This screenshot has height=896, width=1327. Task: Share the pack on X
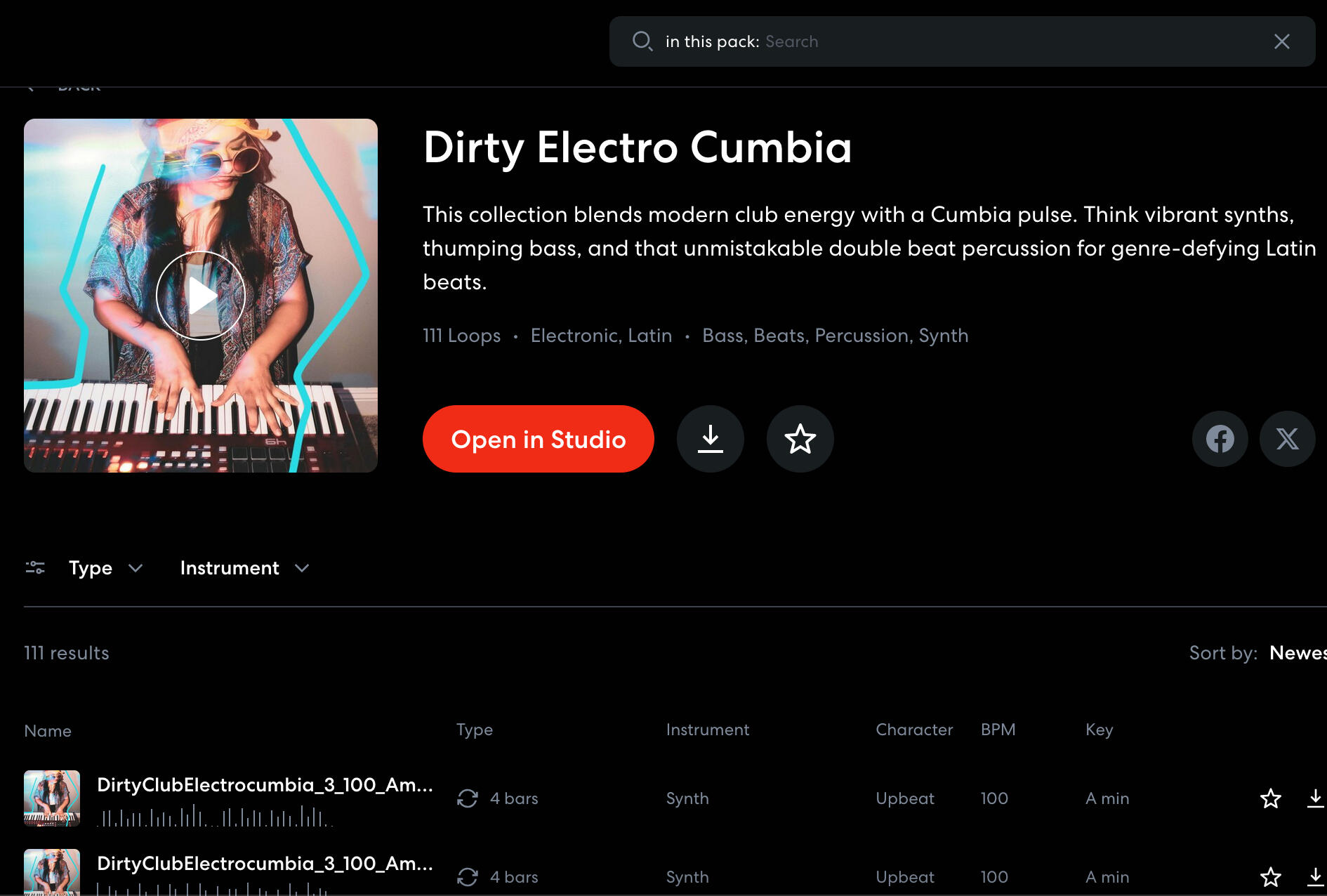click(1287, 439)
